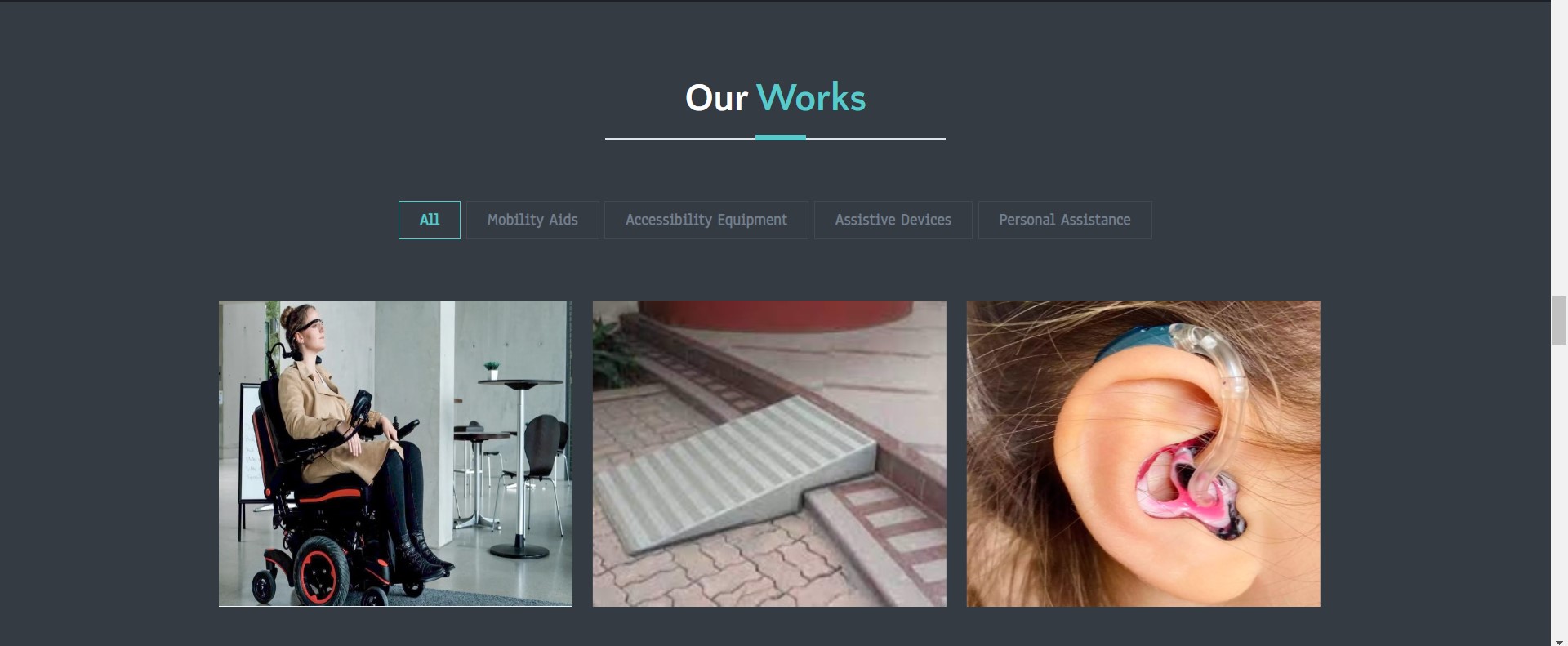The width and height of the screenshot is (1568, 646).
Task: Open the hearing aid ear photo
Action: 1143,453
